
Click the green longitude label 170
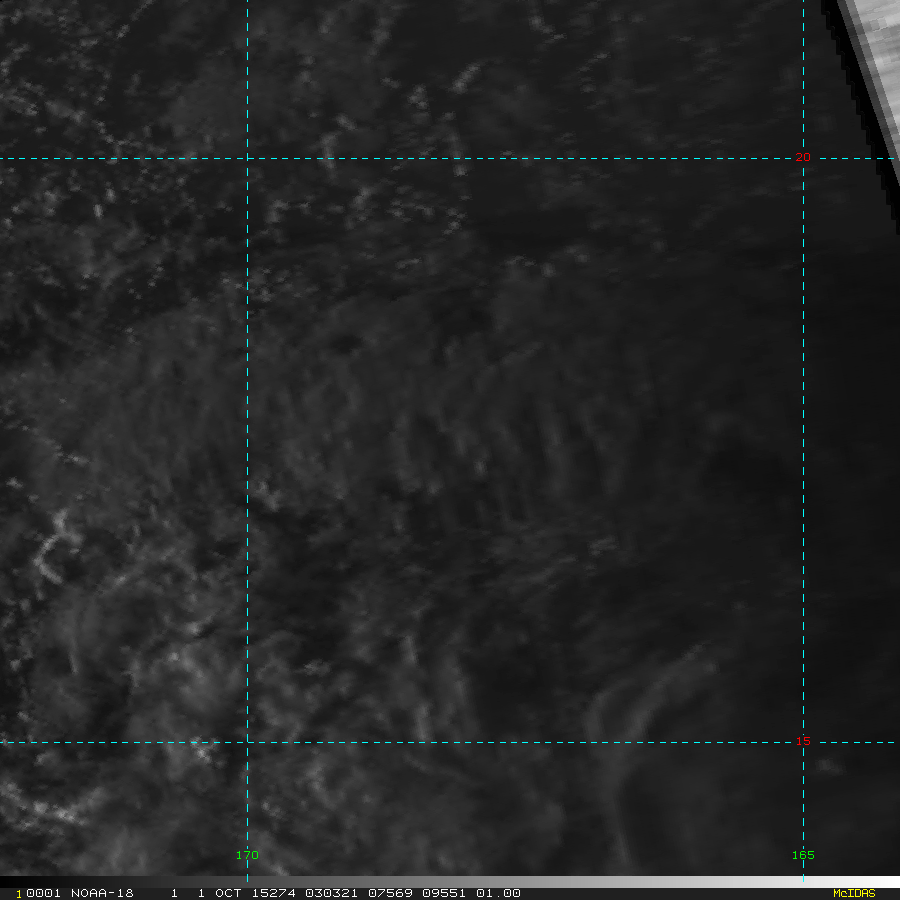(x=247, y=855)
